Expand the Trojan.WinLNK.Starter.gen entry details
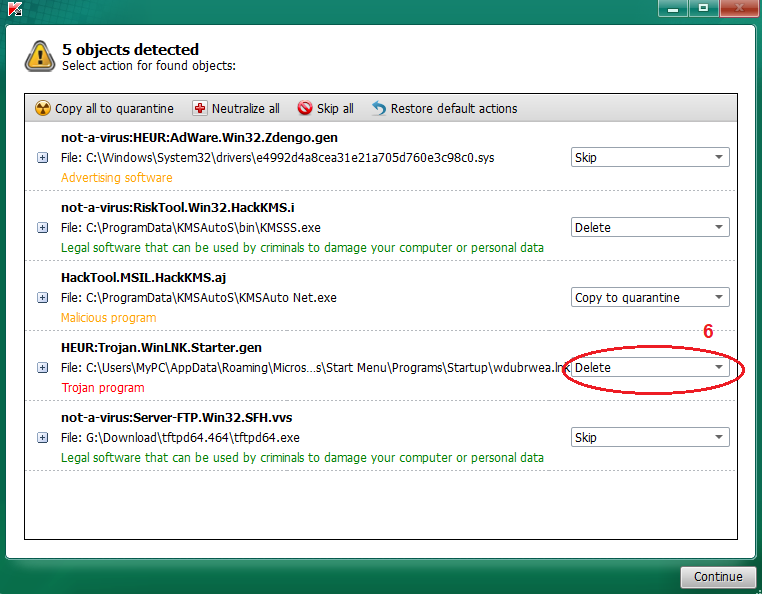The width and height of the screenshot is (762, 594). click(x=42, y=367)
